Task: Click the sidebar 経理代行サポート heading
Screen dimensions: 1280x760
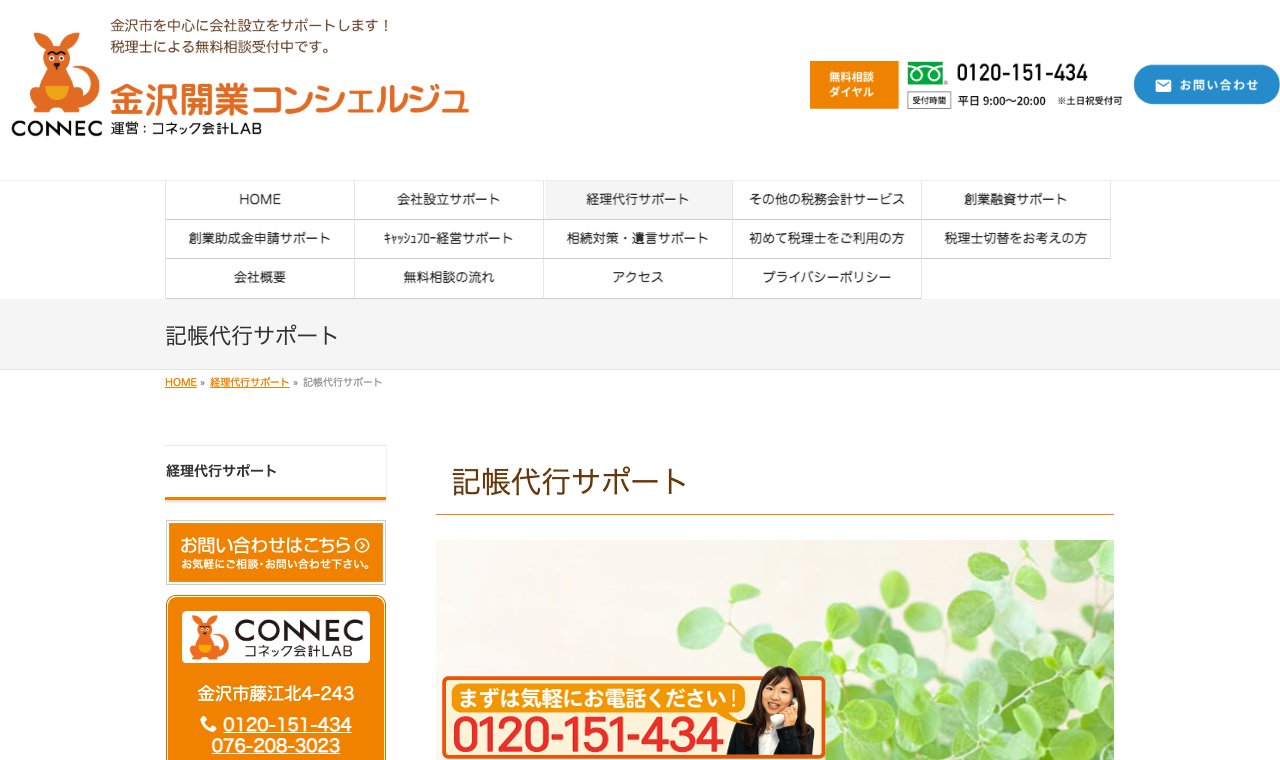Action: (276, 471)
